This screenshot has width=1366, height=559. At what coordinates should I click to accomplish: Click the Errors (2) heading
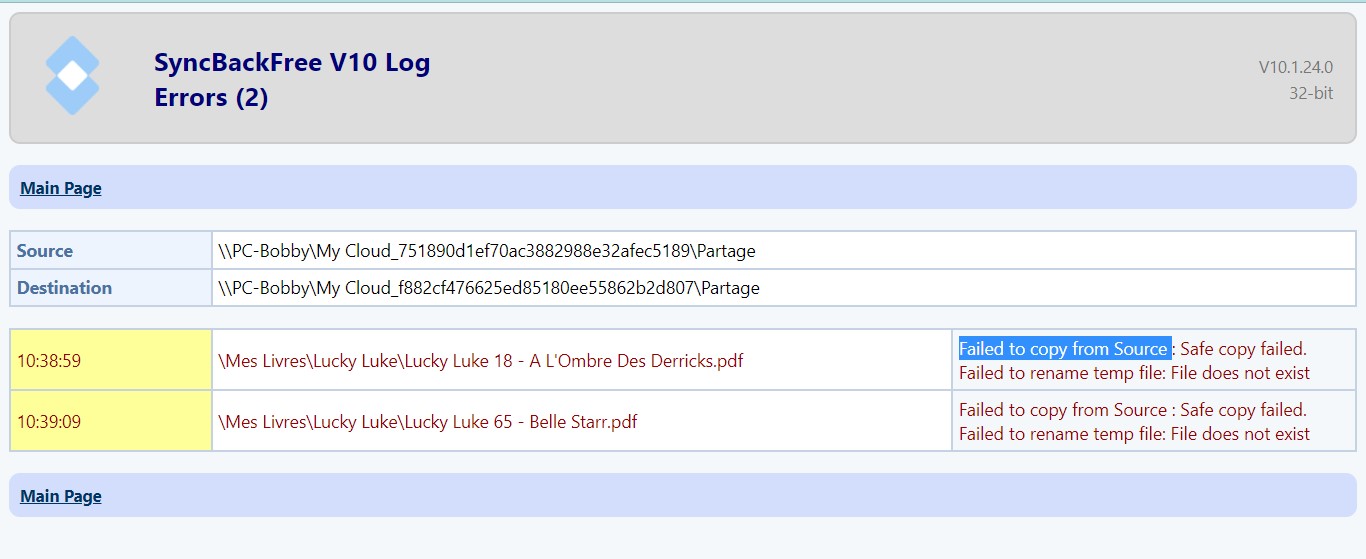(211, 98)
